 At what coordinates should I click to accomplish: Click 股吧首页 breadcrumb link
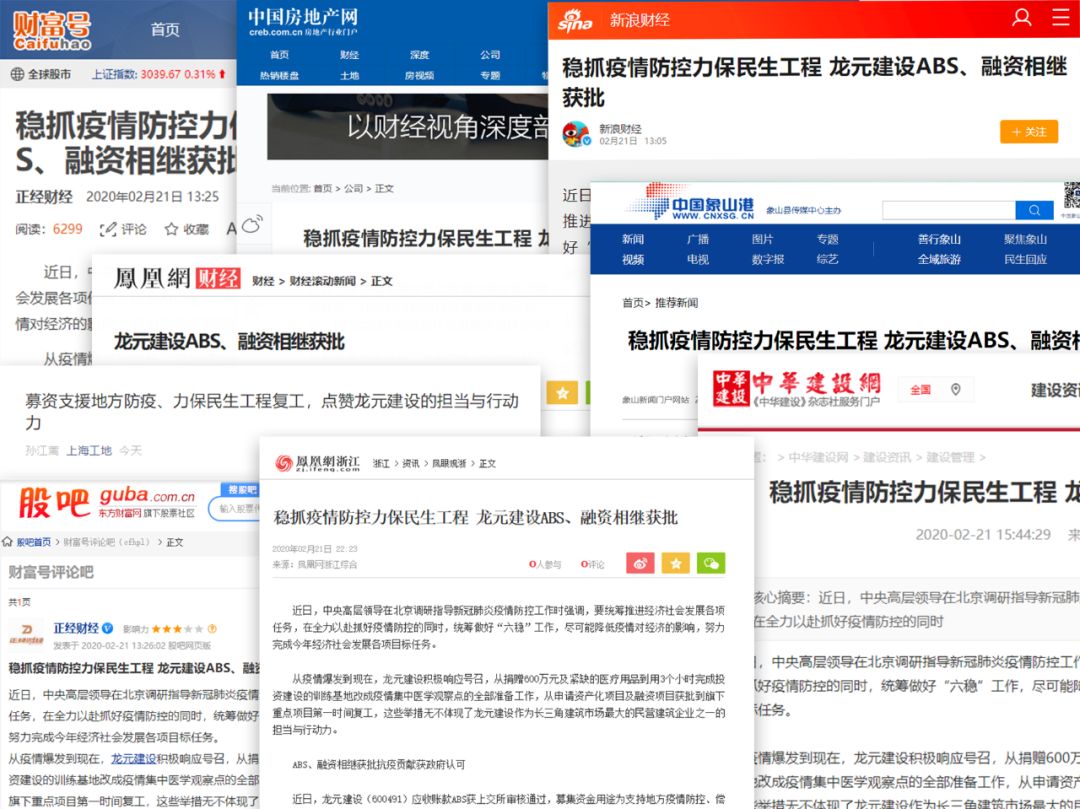click(33, 542)
